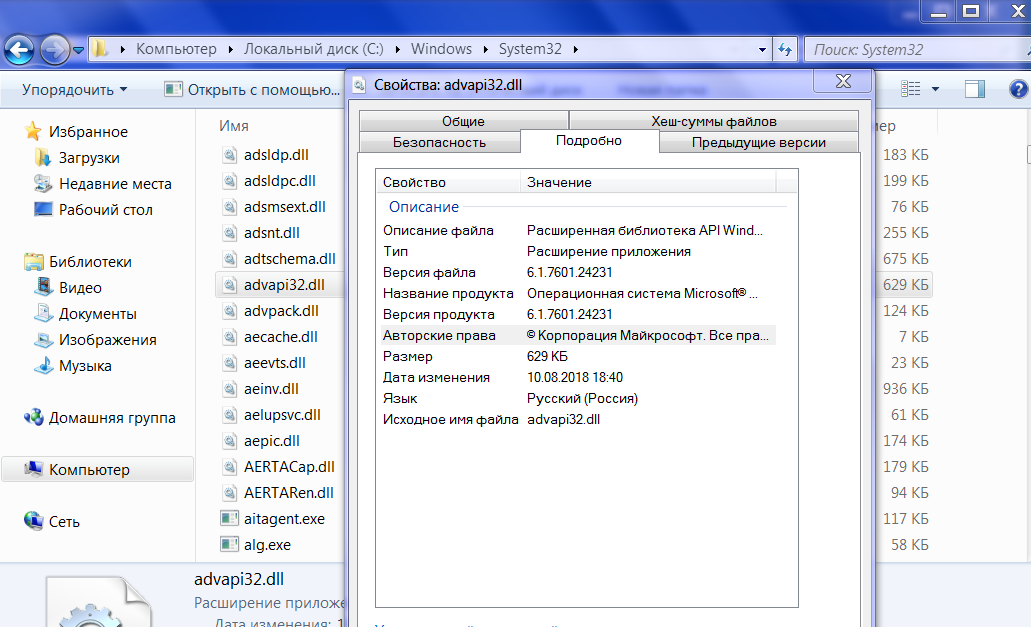This screenshot has width=1031, height=627.
Task: Click the Forward navigation arrow button
Action: click(55, 48)
